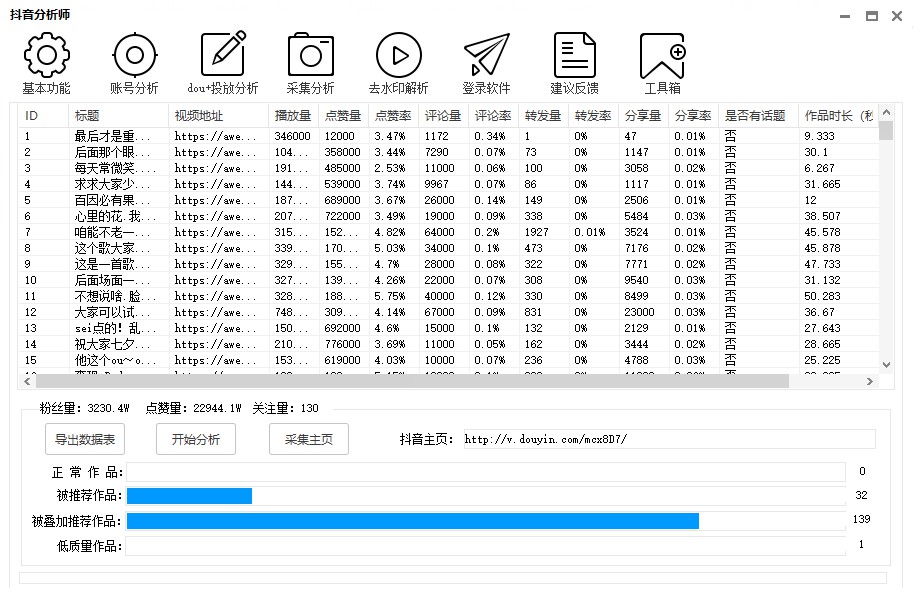This screenshot has height=589, width=914.
Task: Click the 正常作品 progress bar
Action: pyautogui.click(x=486, y=472)
